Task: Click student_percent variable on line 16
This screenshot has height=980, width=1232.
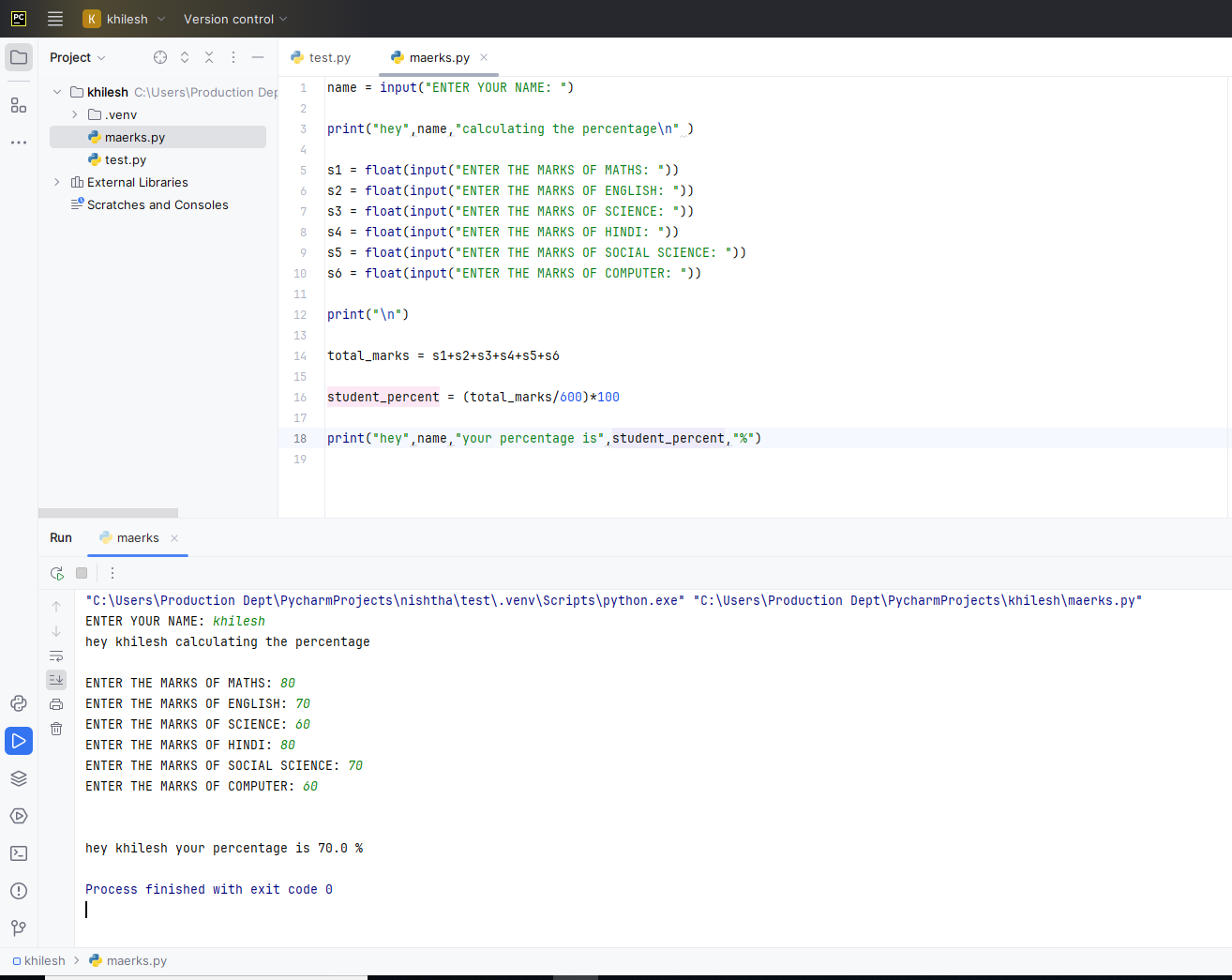Action: [x=383, y=397]
